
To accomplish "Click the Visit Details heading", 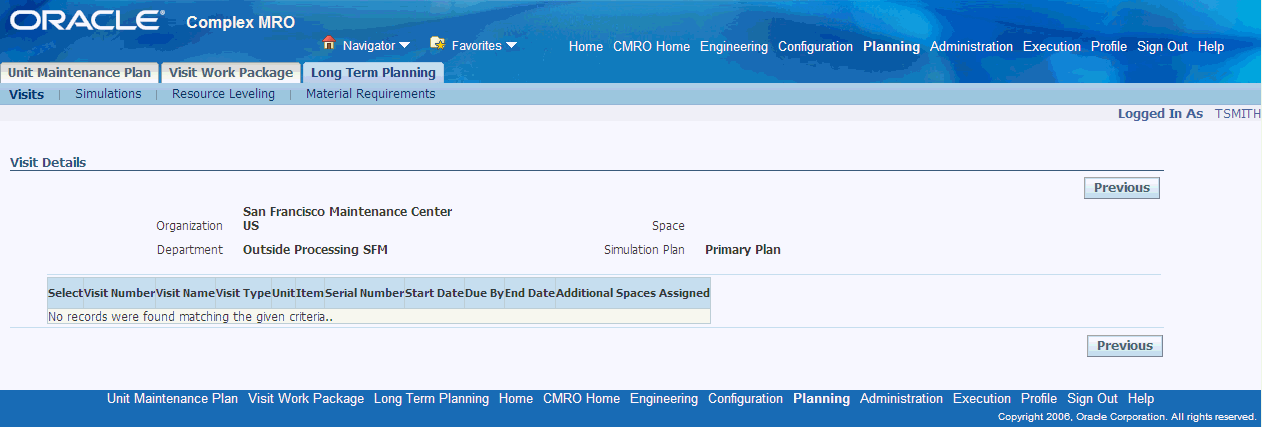I will 48,162.
